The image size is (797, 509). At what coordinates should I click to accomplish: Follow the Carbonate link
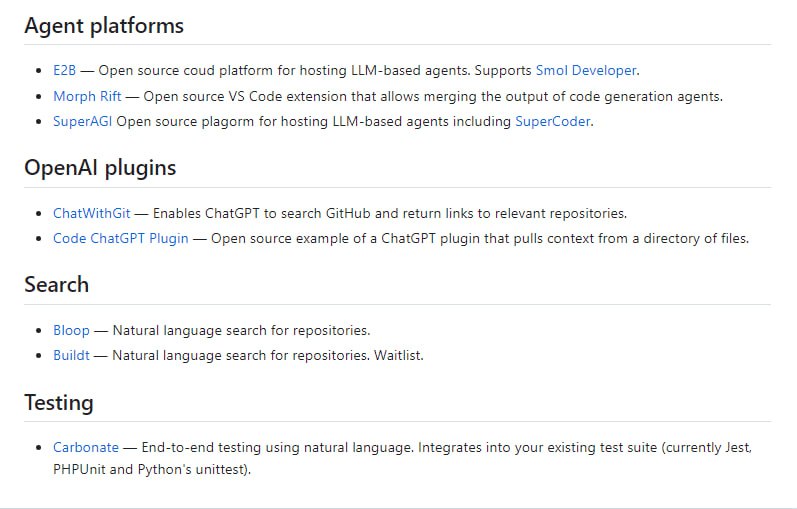pos(86,448)
